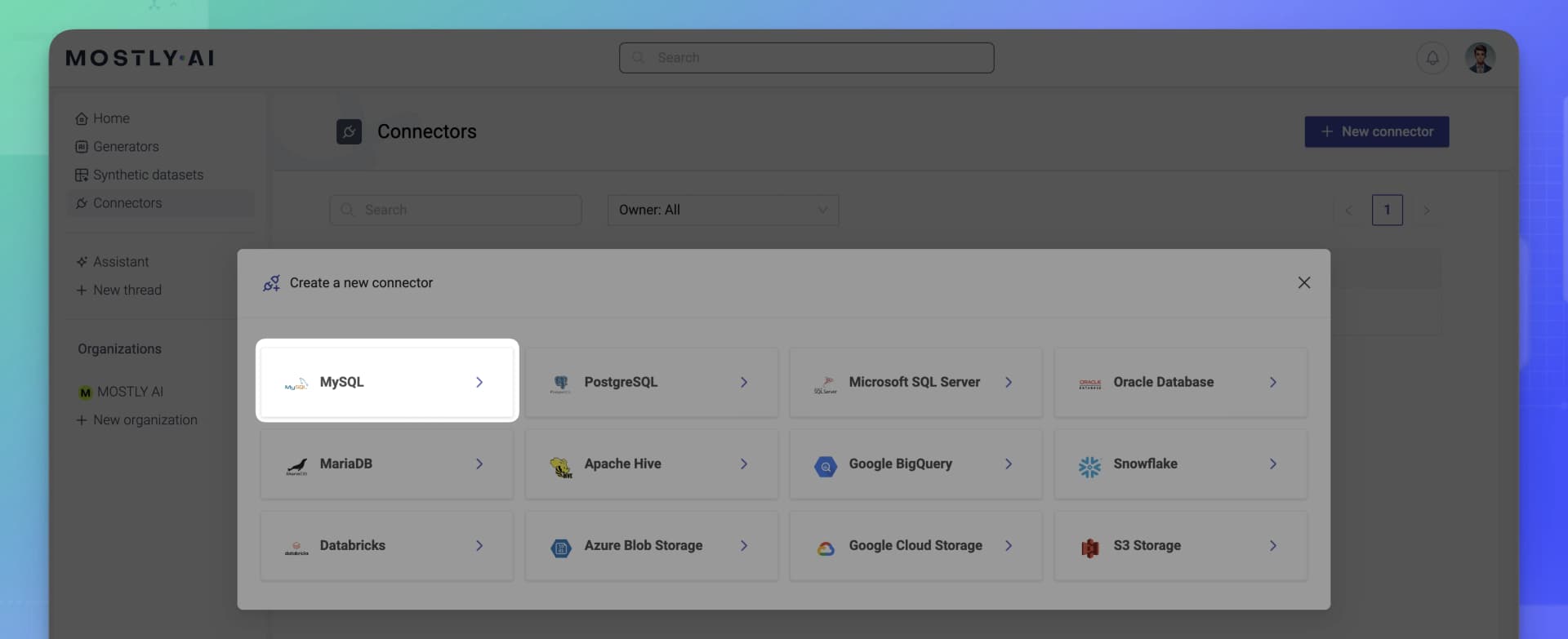
Task: Click the MOSTLY·AI logo
Action: point(140,58)
